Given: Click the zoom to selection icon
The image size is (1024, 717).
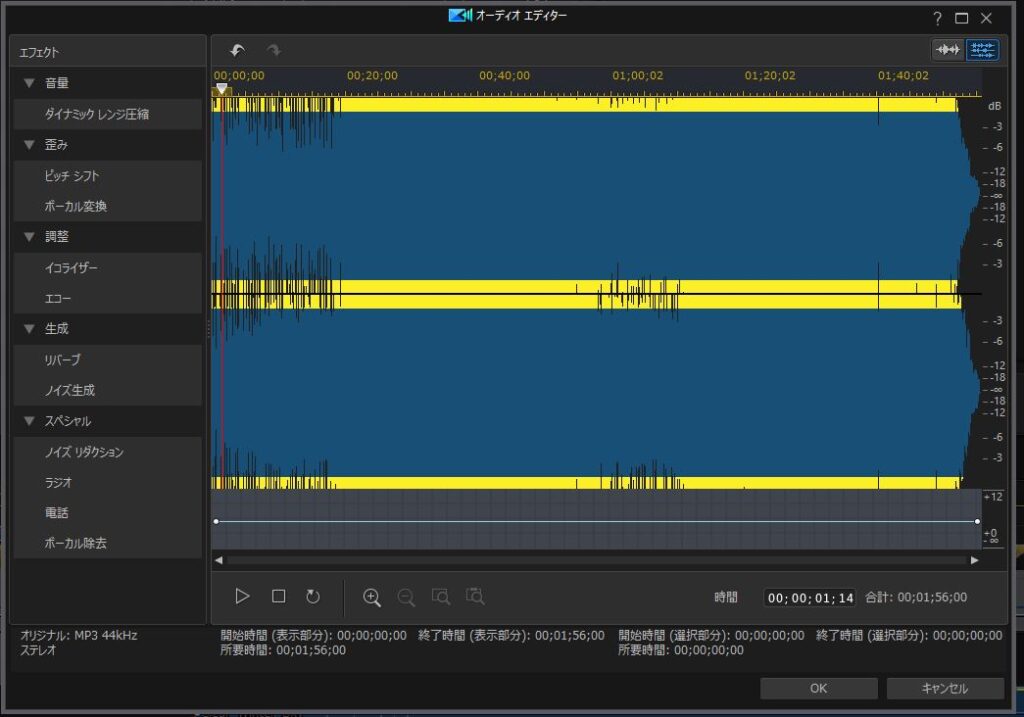Looking at the screenshot, I should click(441, 597).
